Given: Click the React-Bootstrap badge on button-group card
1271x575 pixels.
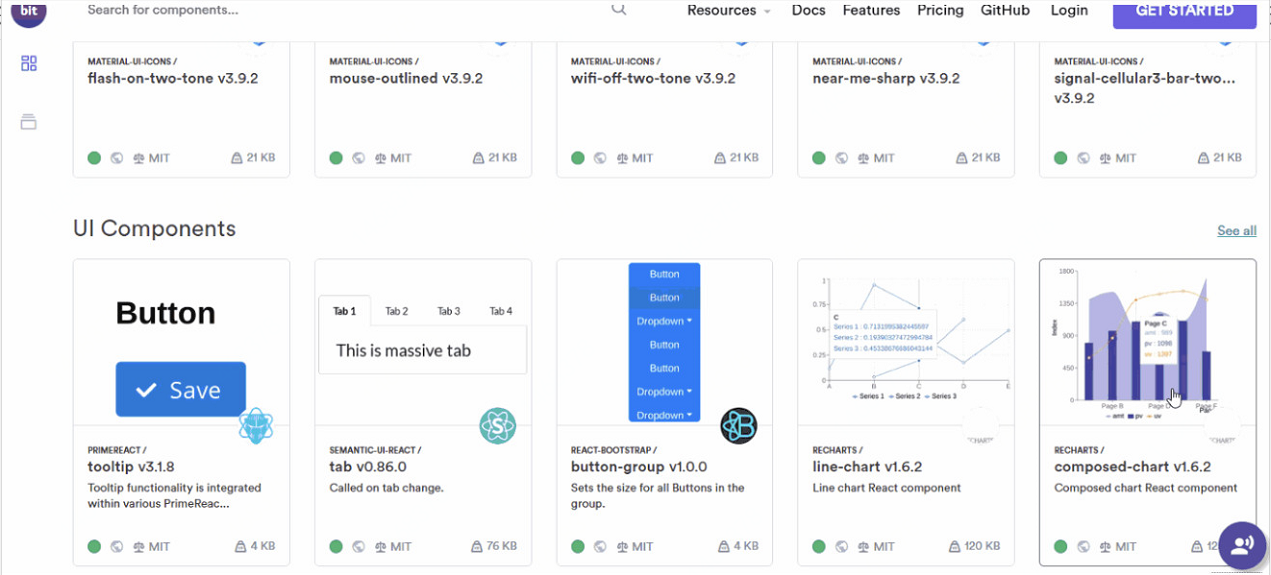Looking at the screenshot, I should point(739,426).
